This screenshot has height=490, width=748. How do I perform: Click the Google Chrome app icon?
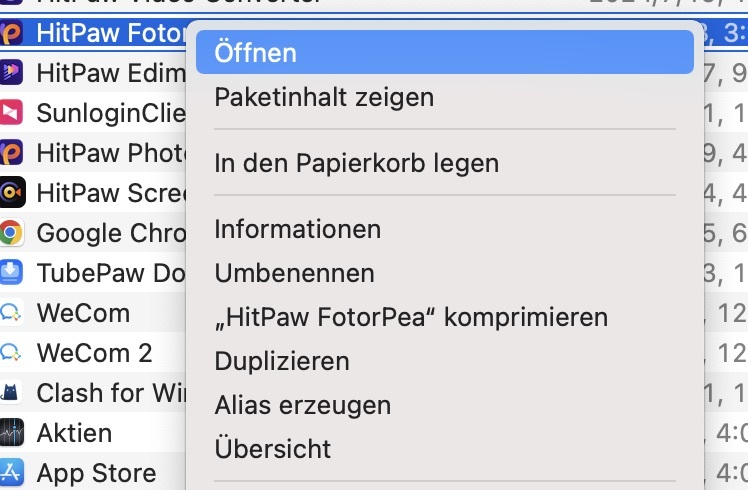[11, 233]
